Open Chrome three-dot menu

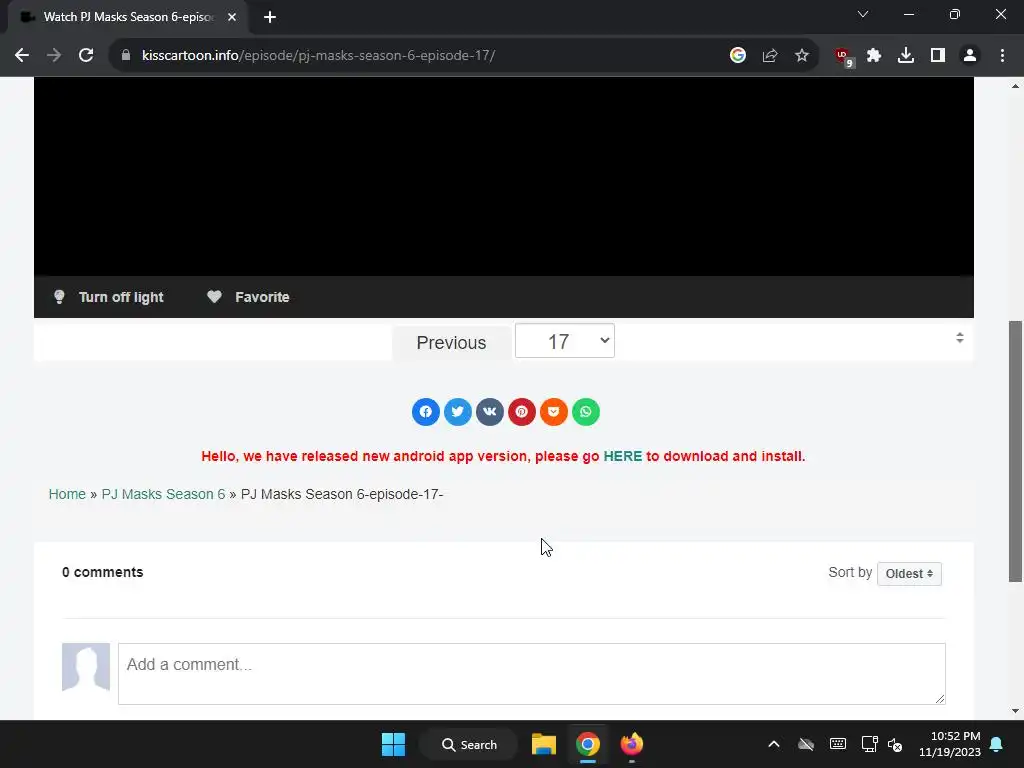[1002, 56]
